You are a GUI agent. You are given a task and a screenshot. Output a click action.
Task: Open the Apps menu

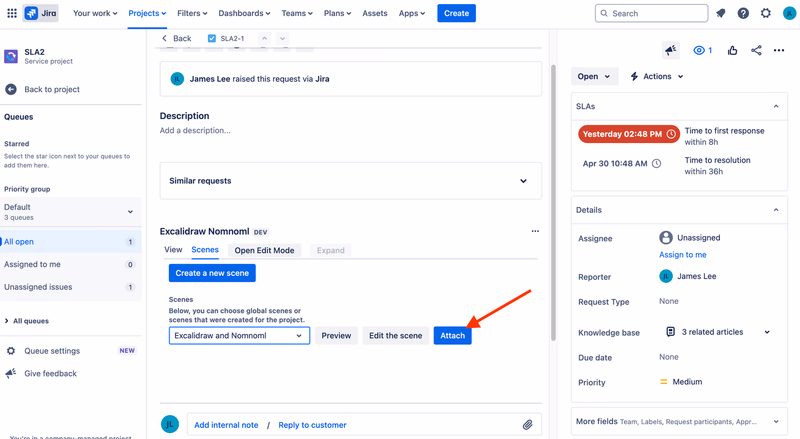(x=412, y=13)
